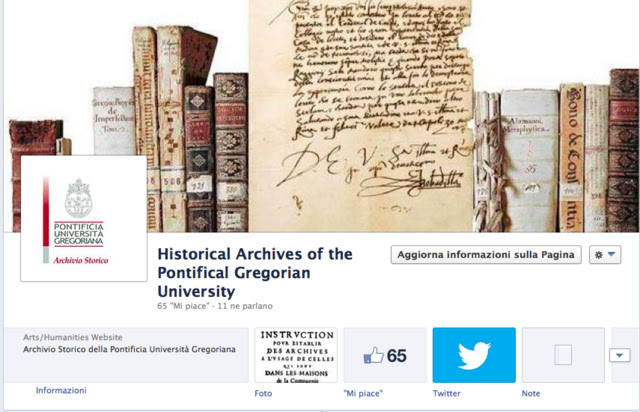Expand more apps with the arrow button

coord(619,355)
